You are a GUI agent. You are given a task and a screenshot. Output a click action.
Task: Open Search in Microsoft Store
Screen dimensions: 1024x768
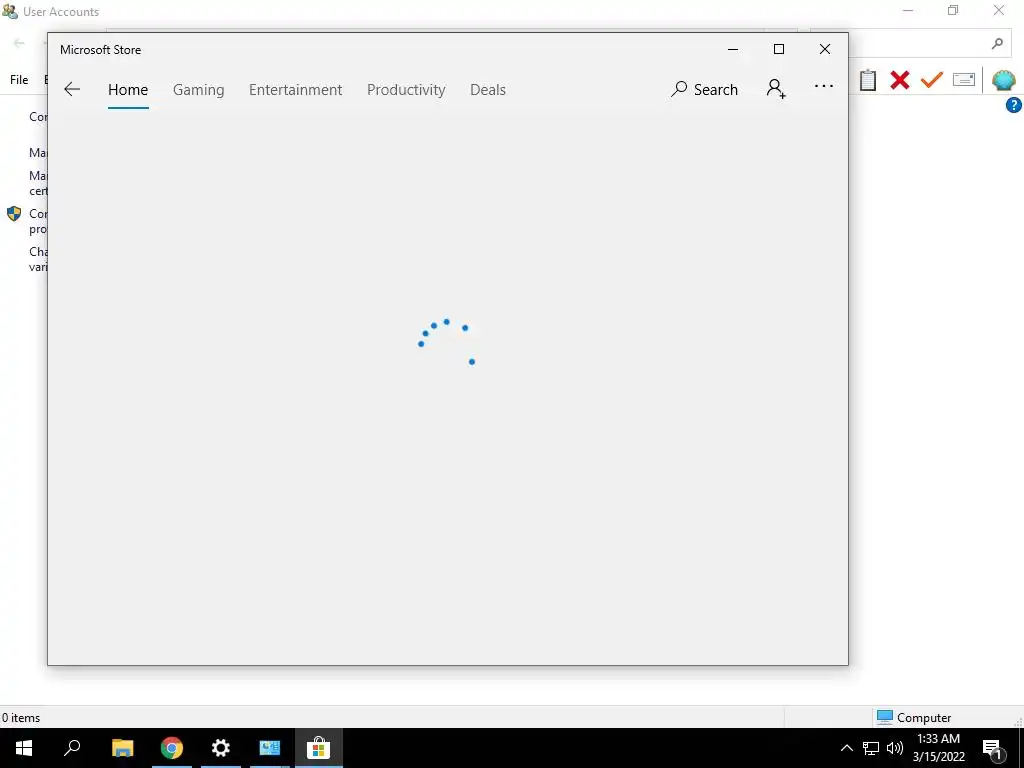coord(704,89)
